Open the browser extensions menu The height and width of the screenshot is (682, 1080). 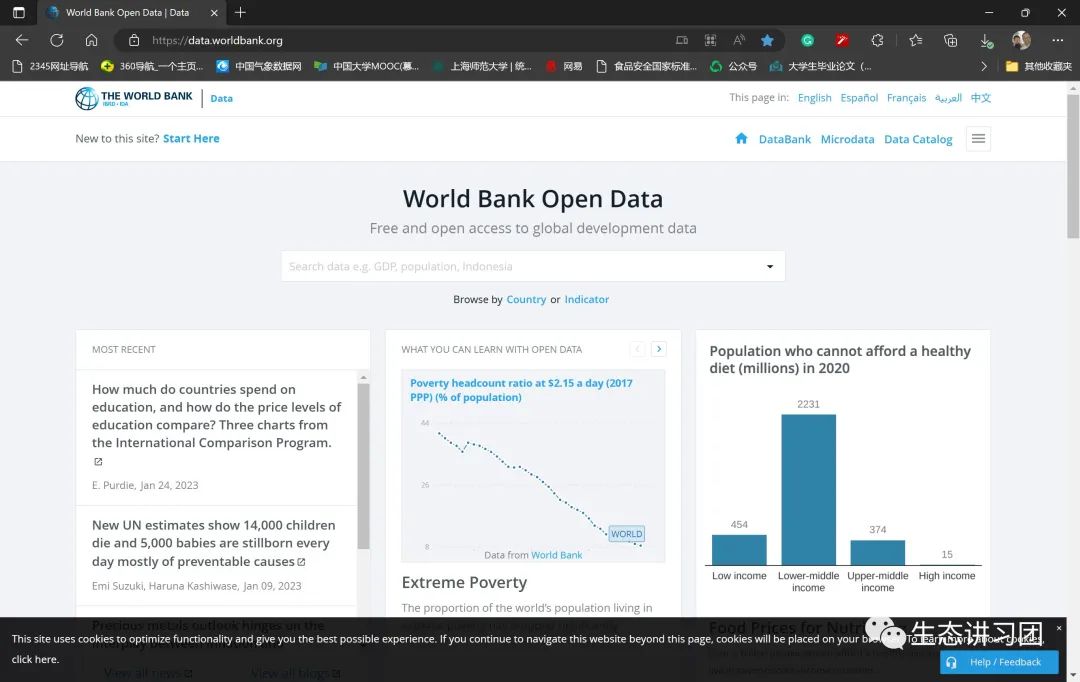tap(877, 41)
